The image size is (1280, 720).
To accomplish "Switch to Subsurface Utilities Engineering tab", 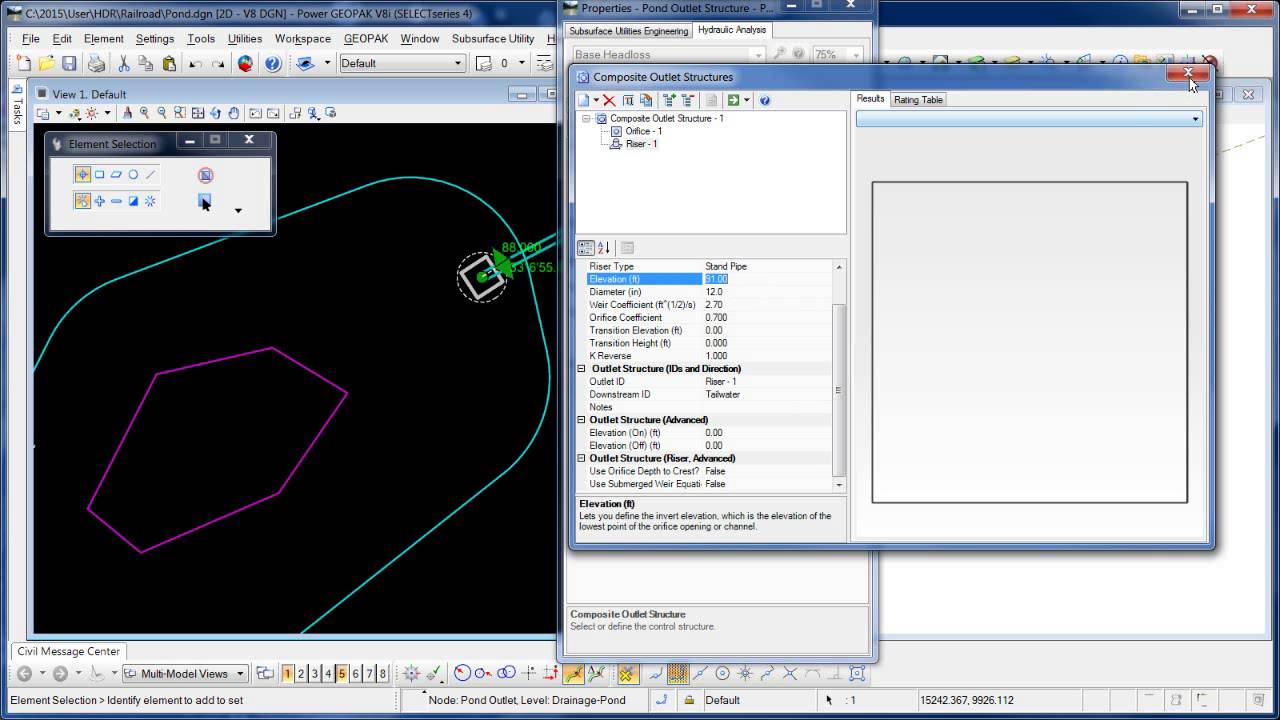I will coord(629,31).
